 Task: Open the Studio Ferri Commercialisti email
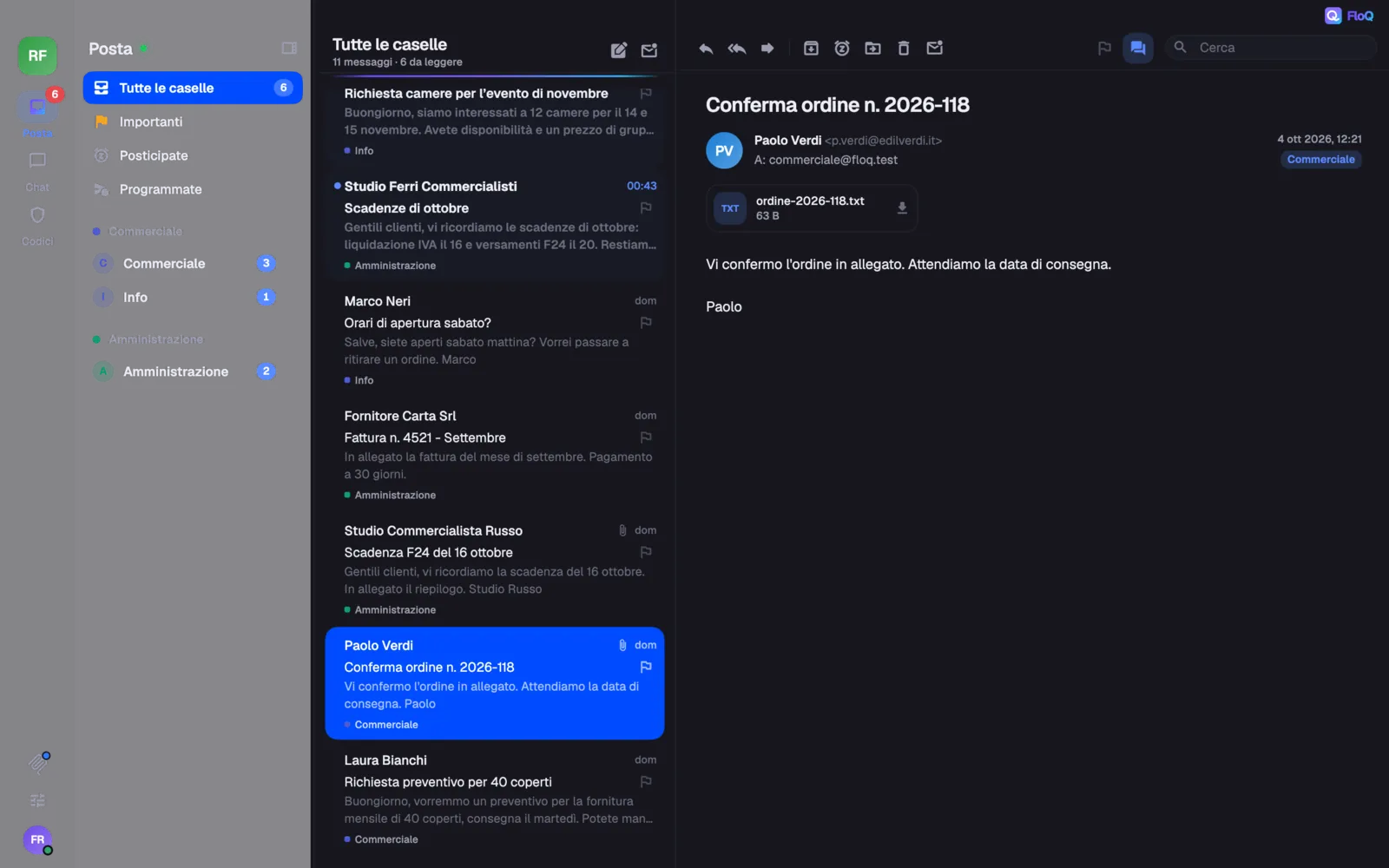point(495,225)
